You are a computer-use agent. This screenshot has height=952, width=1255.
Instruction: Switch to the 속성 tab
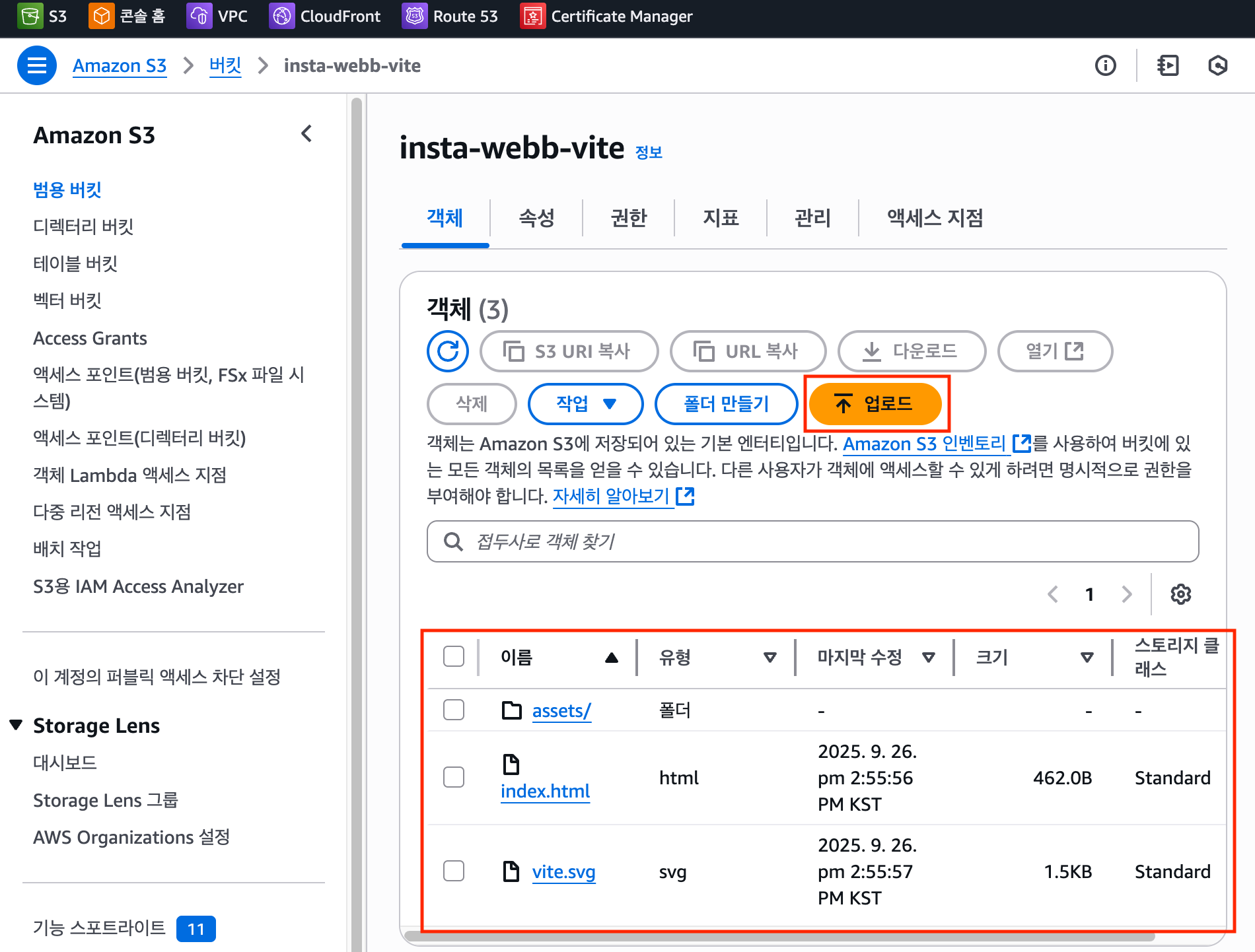(x=536, y=218)
